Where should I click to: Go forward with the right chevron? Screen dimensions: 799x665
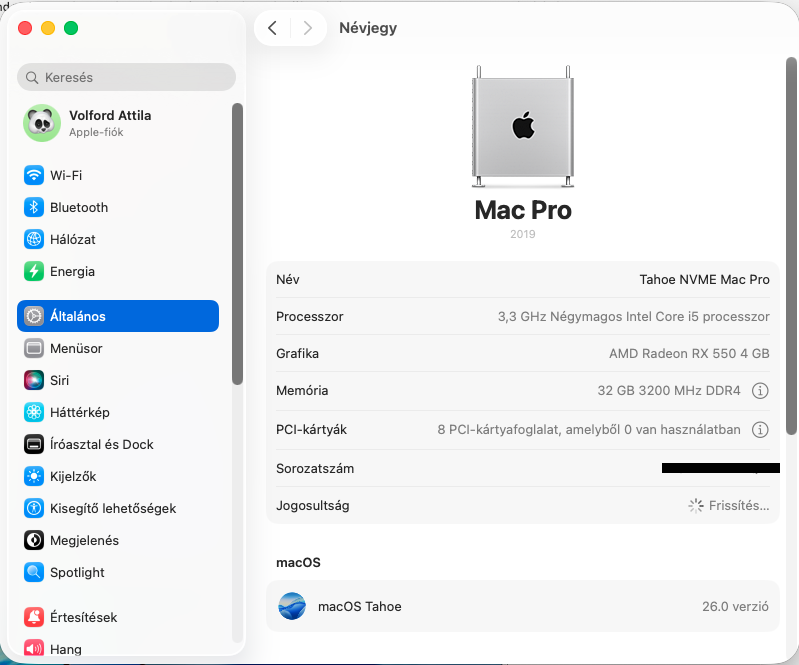(x=307, y=28)
